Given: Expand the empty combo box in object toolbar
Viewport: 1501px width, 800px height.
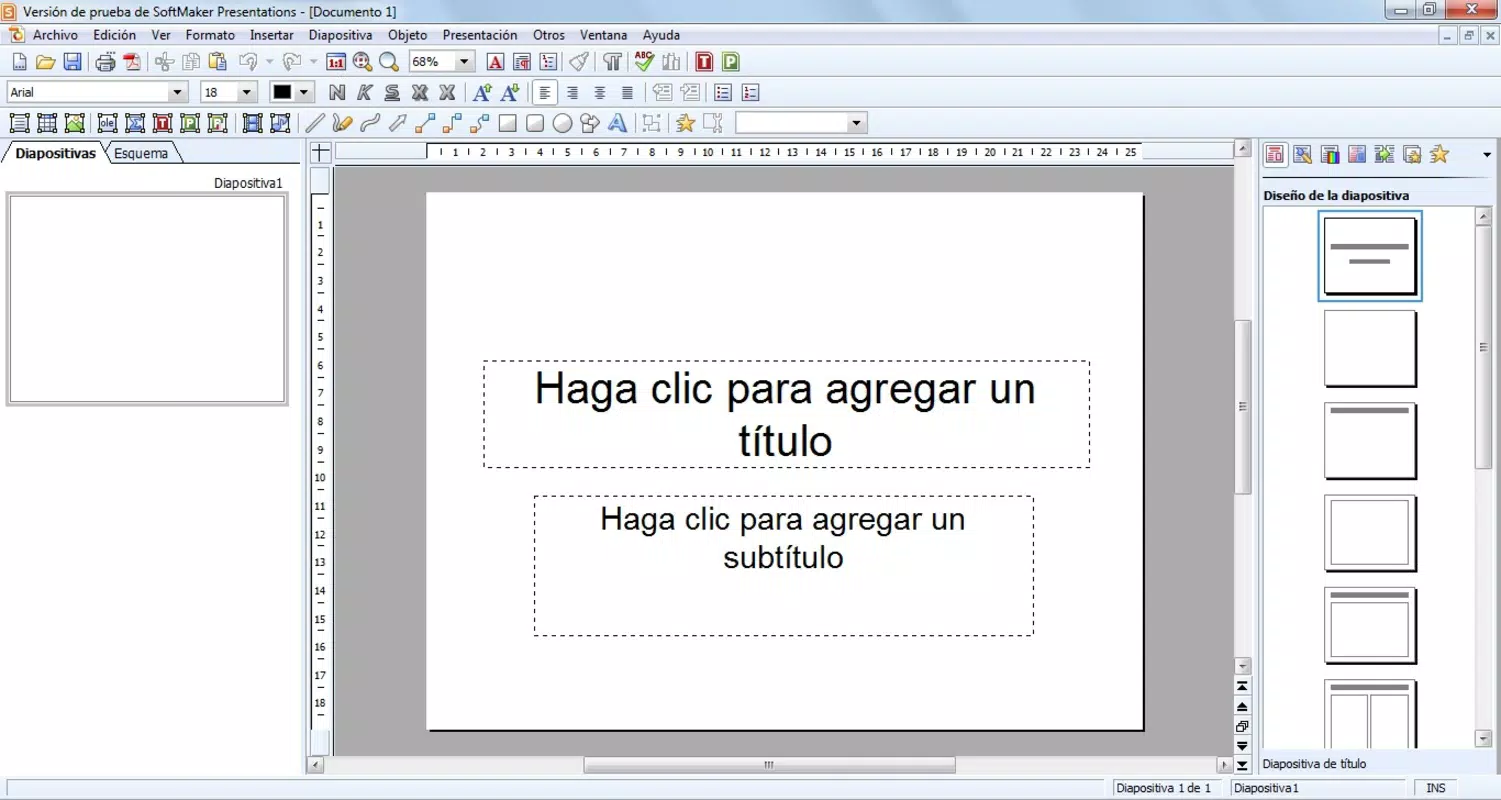Looking at the screenshot, I should (x=857, y=123).
